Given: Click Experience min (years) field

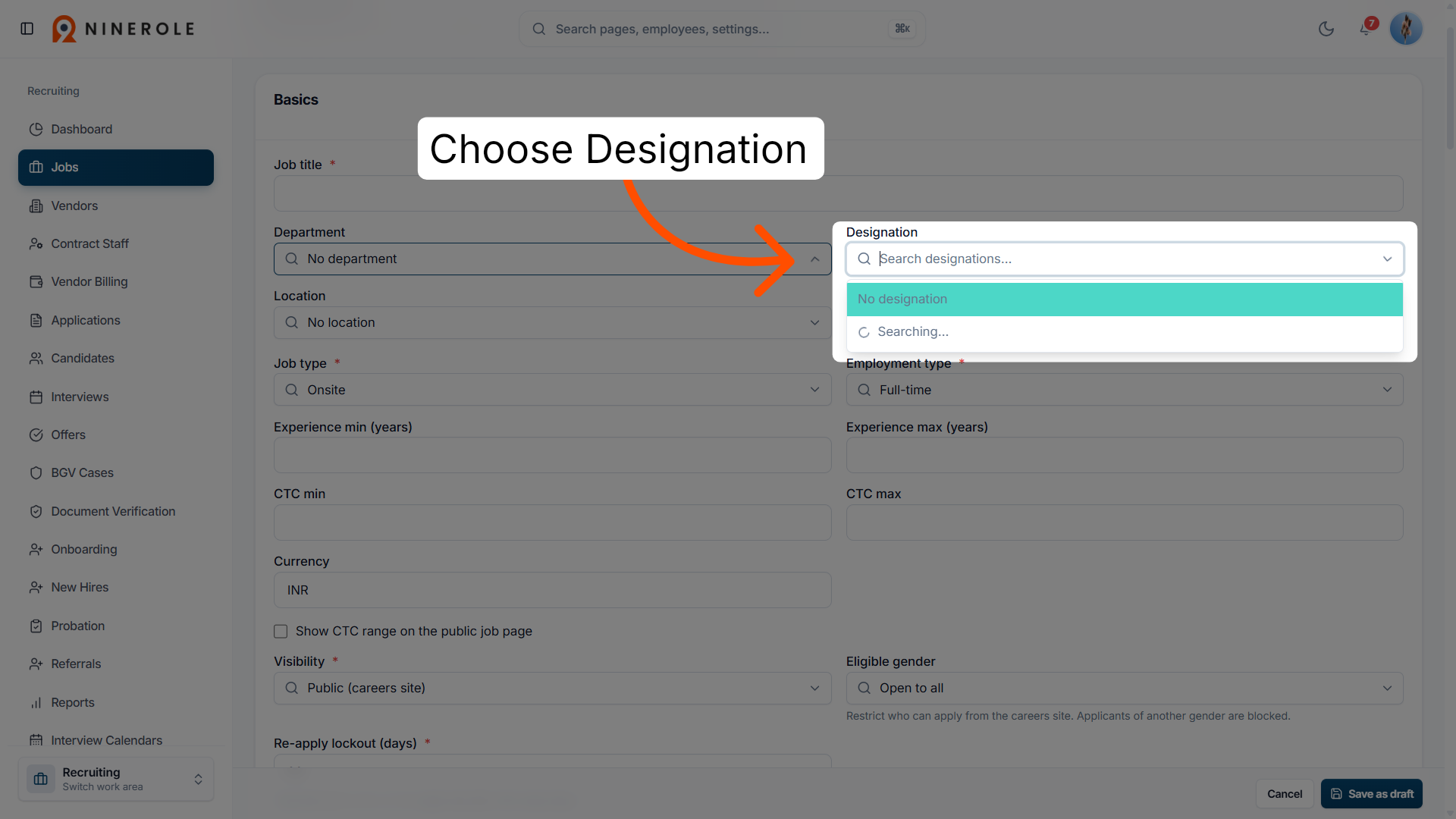Looking at the screenshot, I should pyautogui.click(x=552, y=455).
